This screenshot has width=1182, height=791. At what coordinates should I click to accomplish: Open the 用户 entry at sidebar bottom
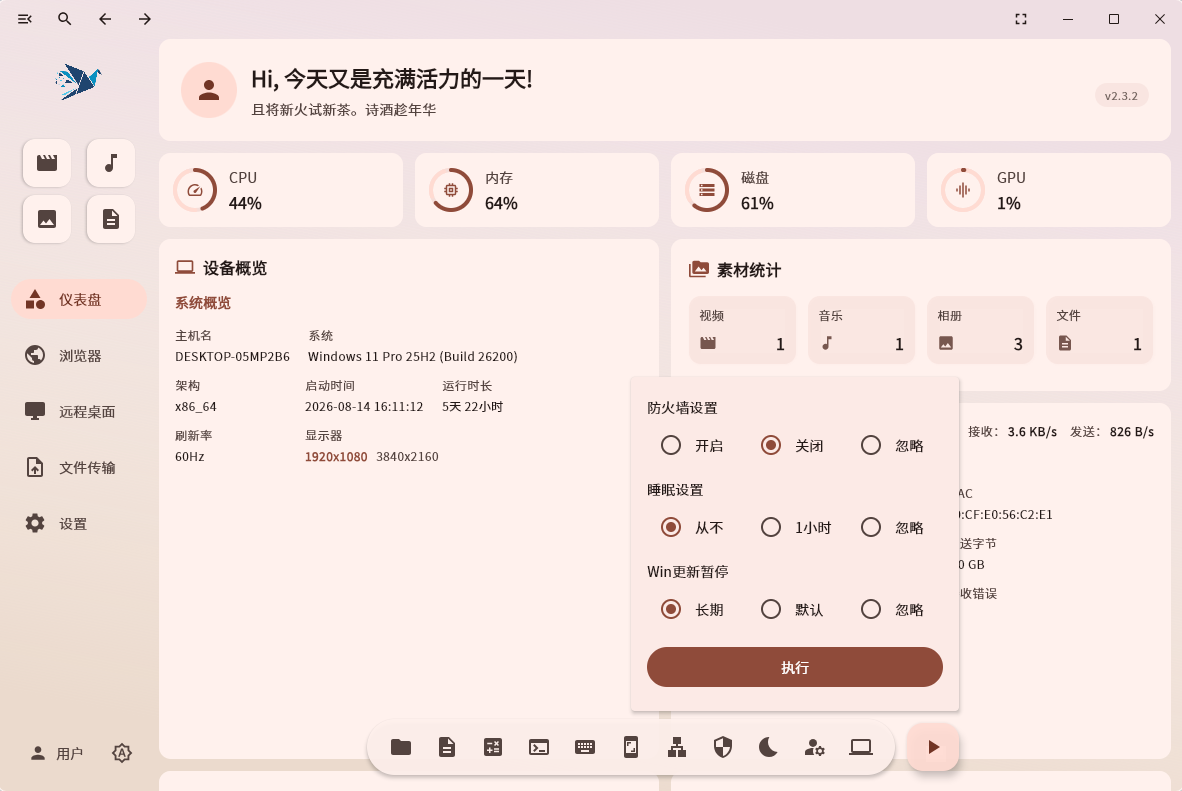pos(57,753)
